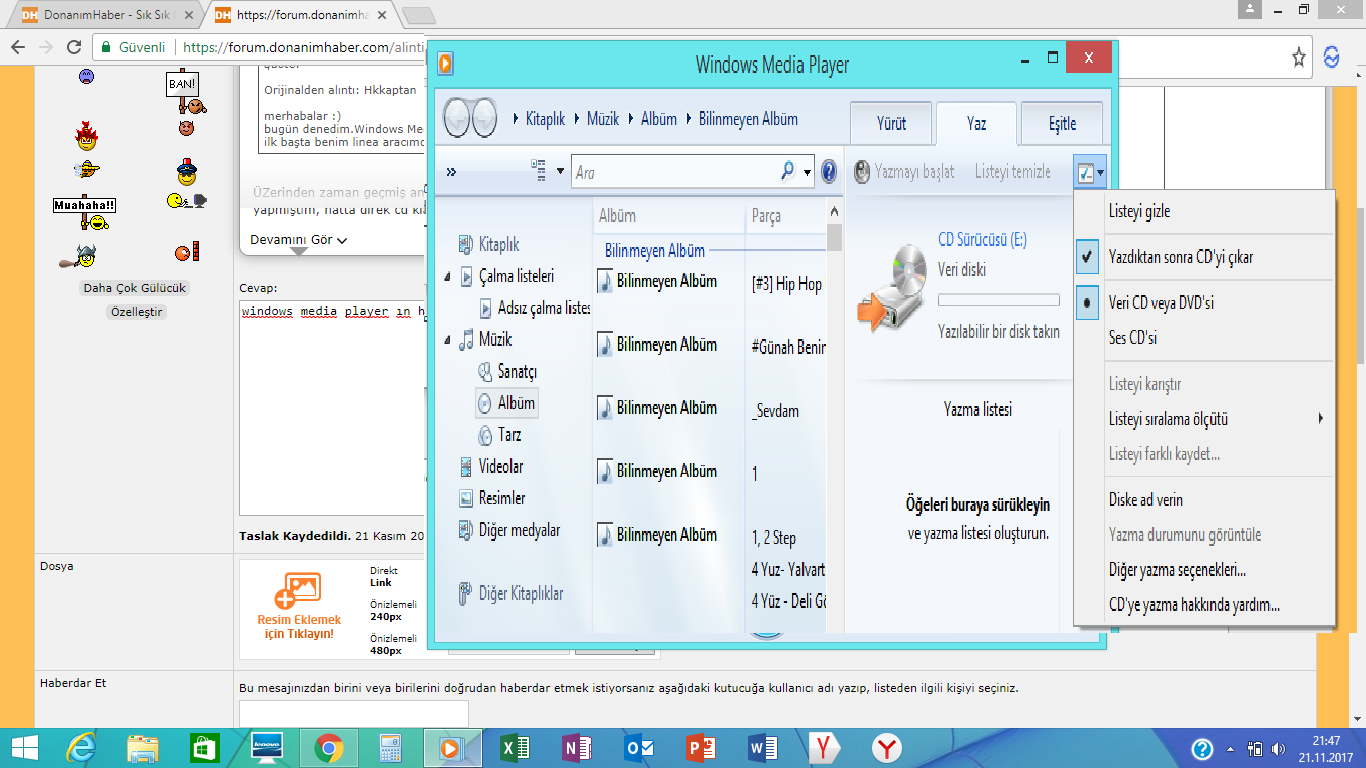
Task: Click the Diğer Kitaplıklar icon
Action: click(465, 594)
